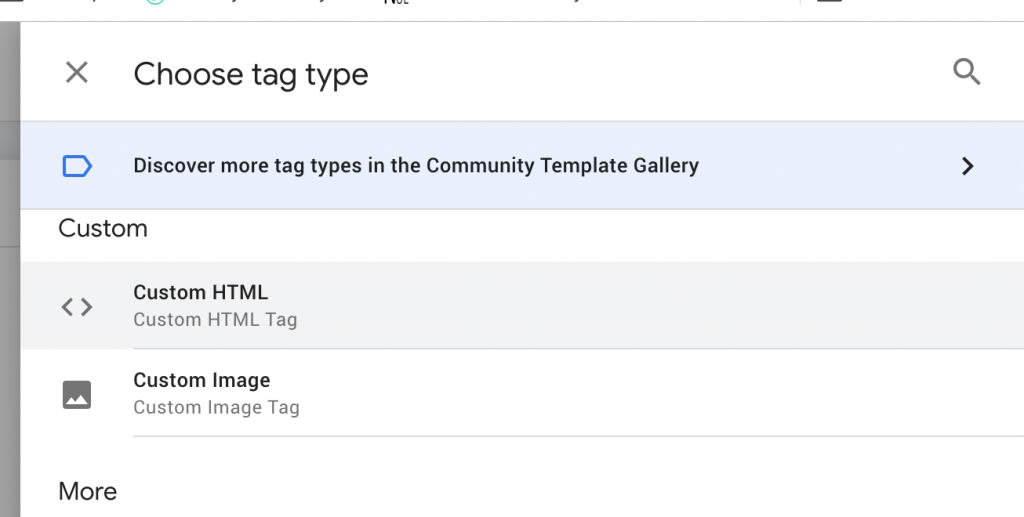Click empty right side of Custom Image row
This screenshot has height=517, width=1024.
pyautogui.click(x=653, y=394)
